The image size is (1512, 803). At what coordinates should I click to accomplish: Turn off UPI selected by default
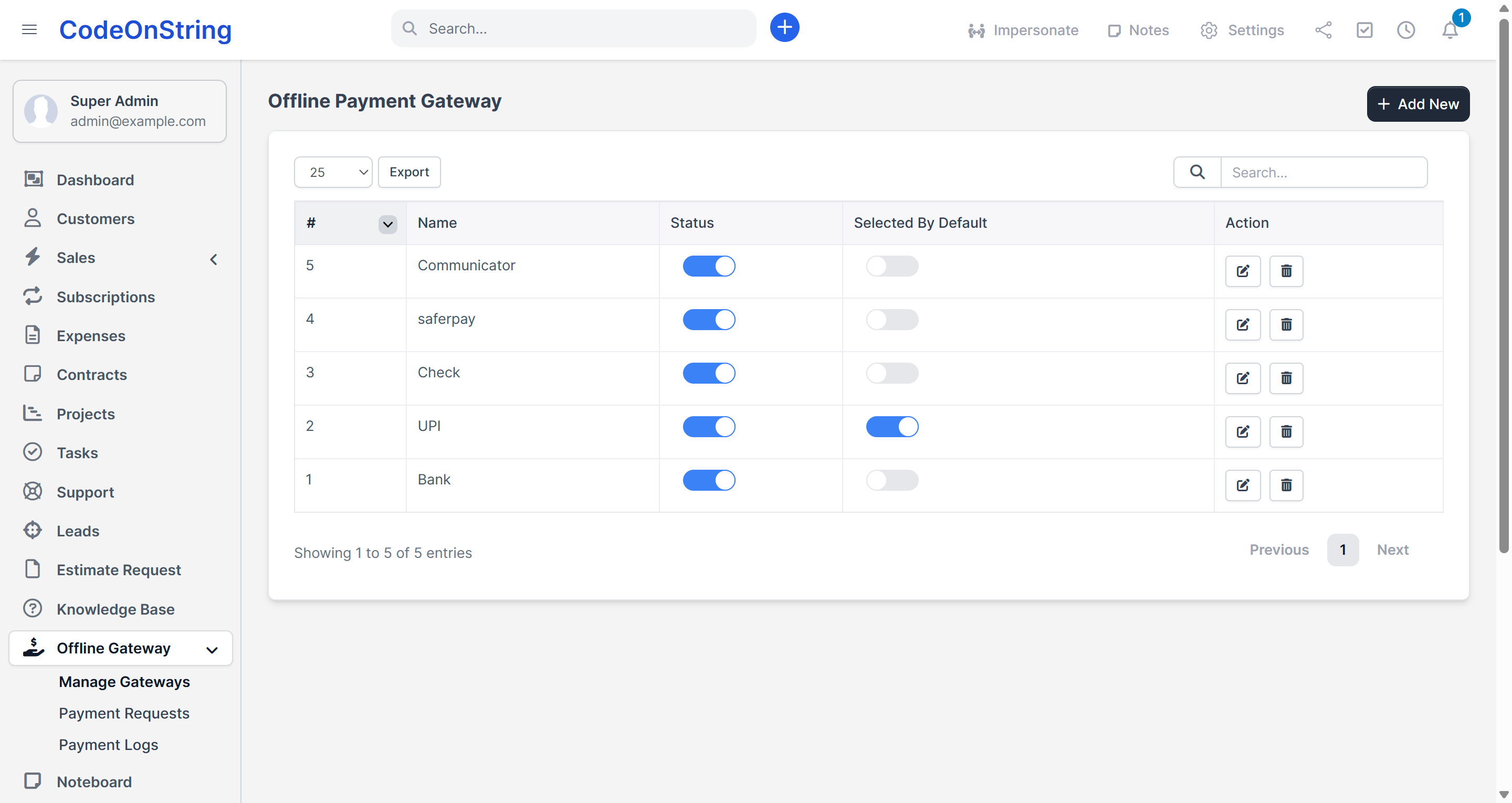[x=892, y=427]
